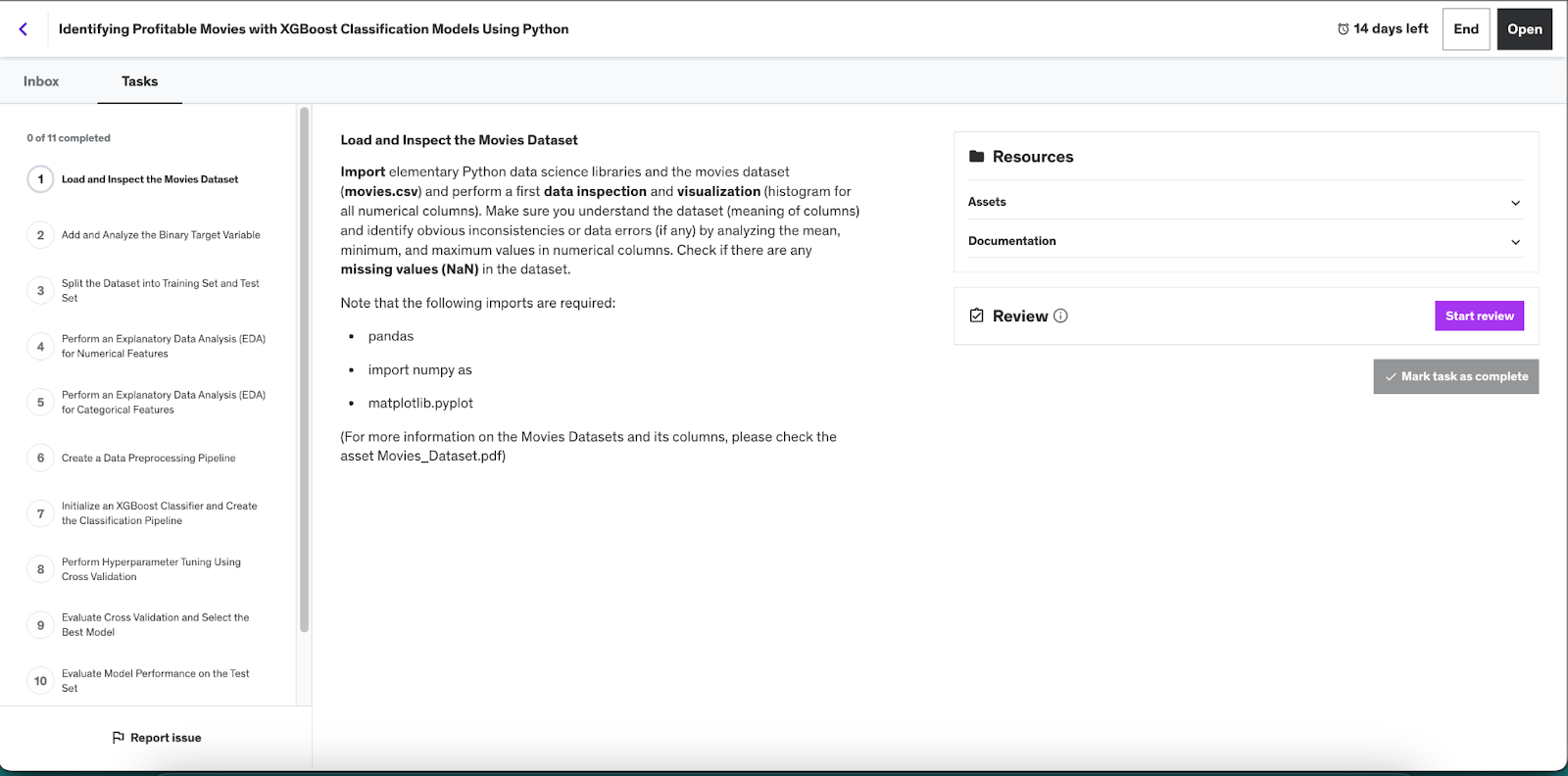Click the Resources panel heading

[x=1033, y=157]
